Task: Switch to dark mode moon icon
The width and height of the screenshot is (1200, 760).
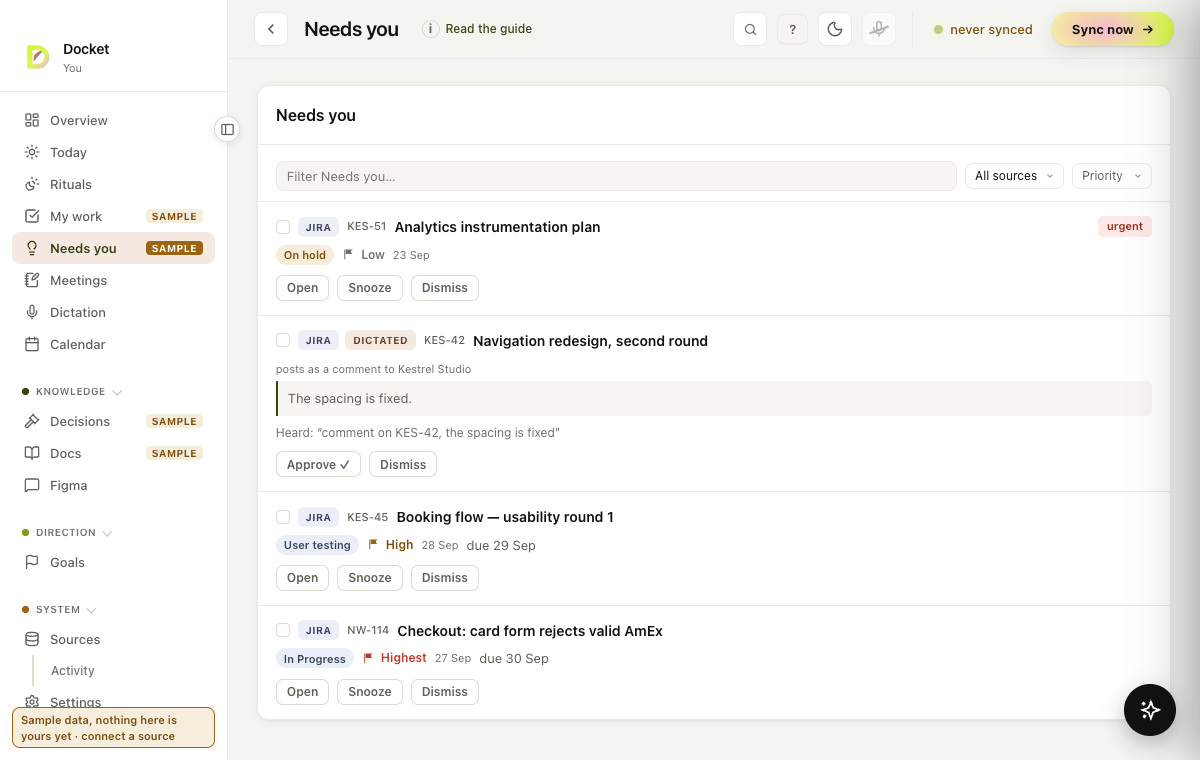Action: pos(834,29)
